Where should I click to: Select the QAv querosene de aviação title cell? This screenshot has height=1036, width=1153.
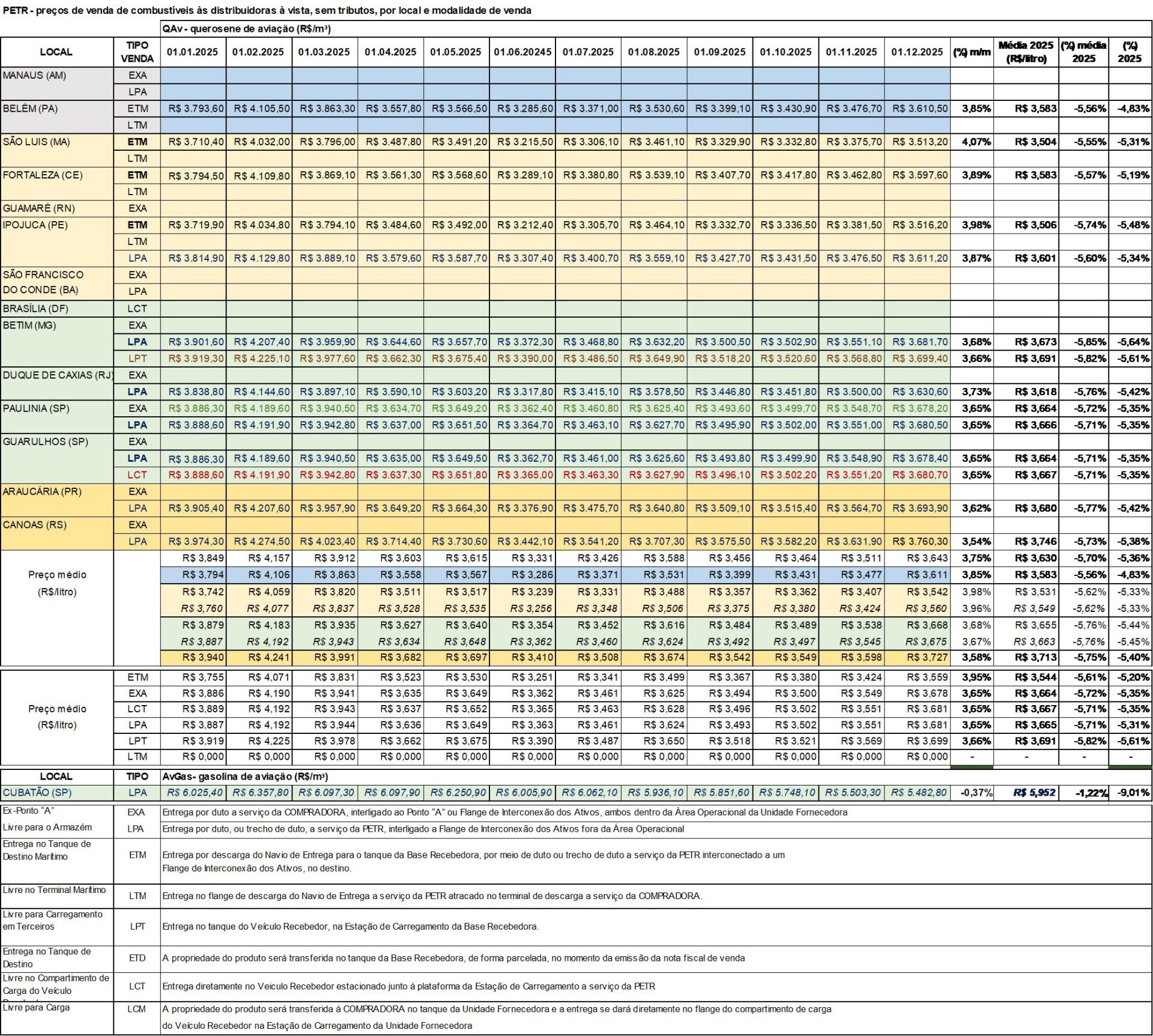coord(247,29)
